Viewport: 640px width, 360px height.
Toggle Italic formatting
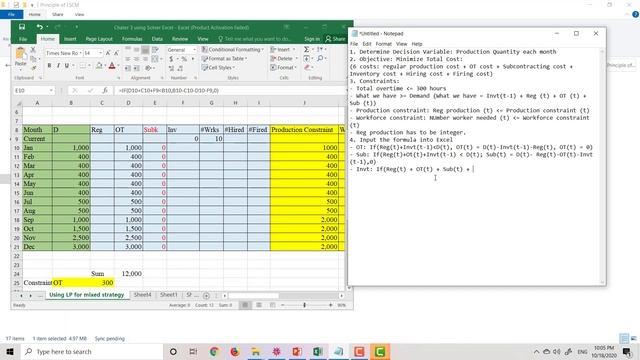coord(58,66)
